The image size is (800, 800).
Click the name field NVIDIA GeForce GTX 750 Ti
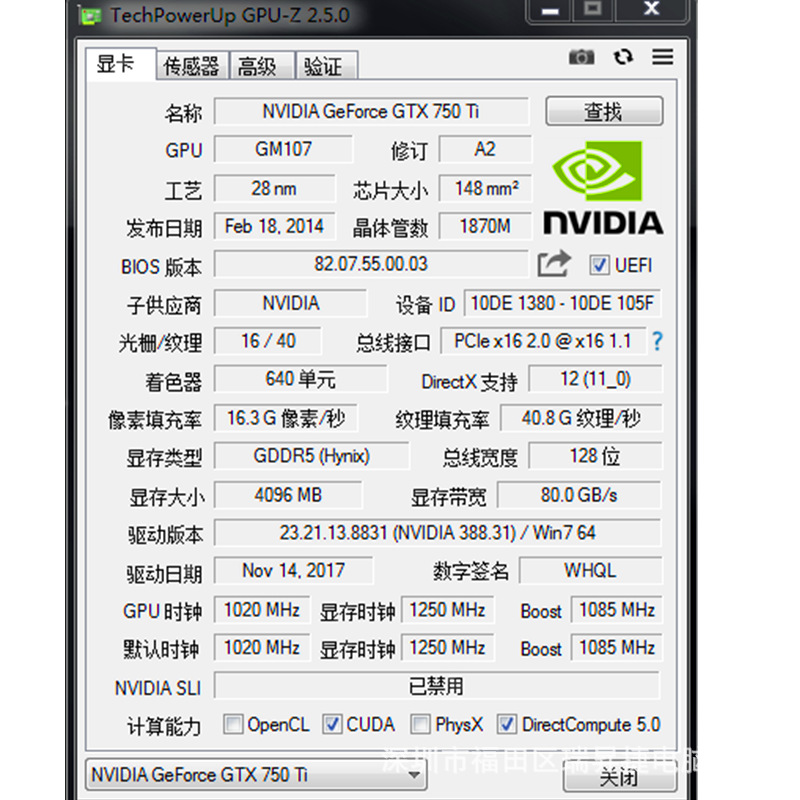(371, 111)
